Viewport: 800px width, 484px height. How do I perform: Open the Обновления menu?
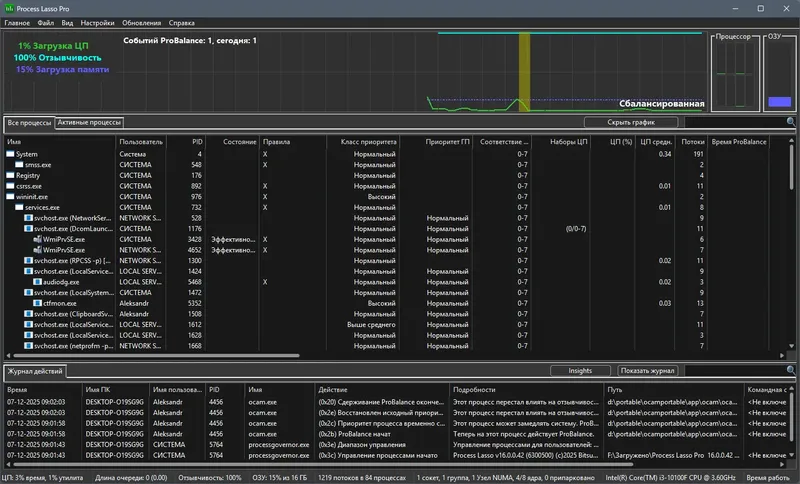coord(143,22)
